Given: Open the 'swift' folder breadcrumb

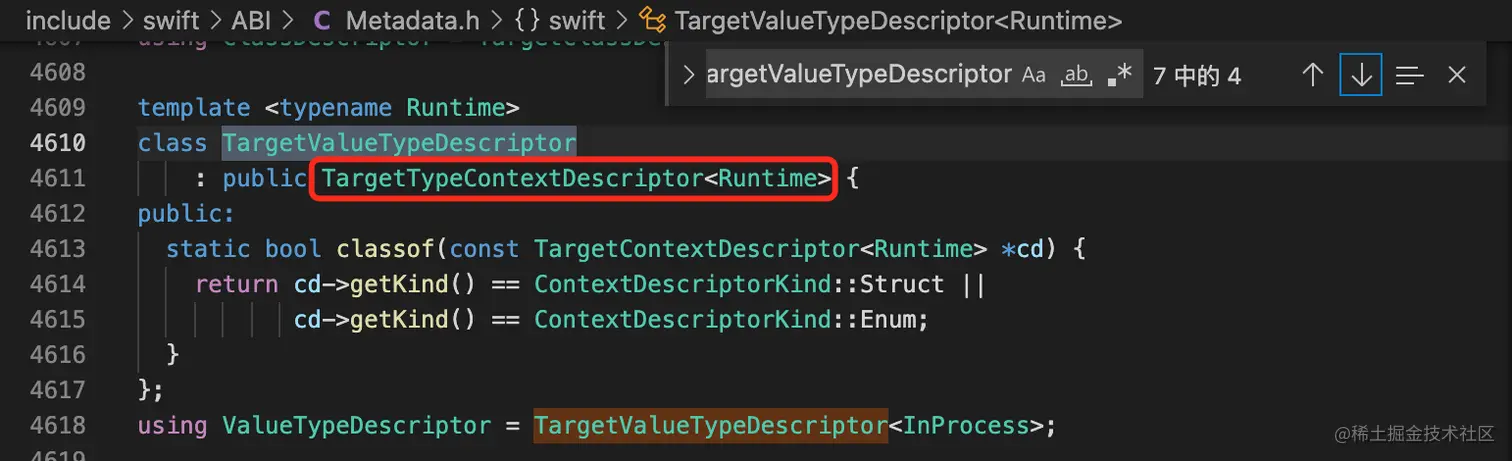Looking at the screenshot, I should tap(173, 20).
